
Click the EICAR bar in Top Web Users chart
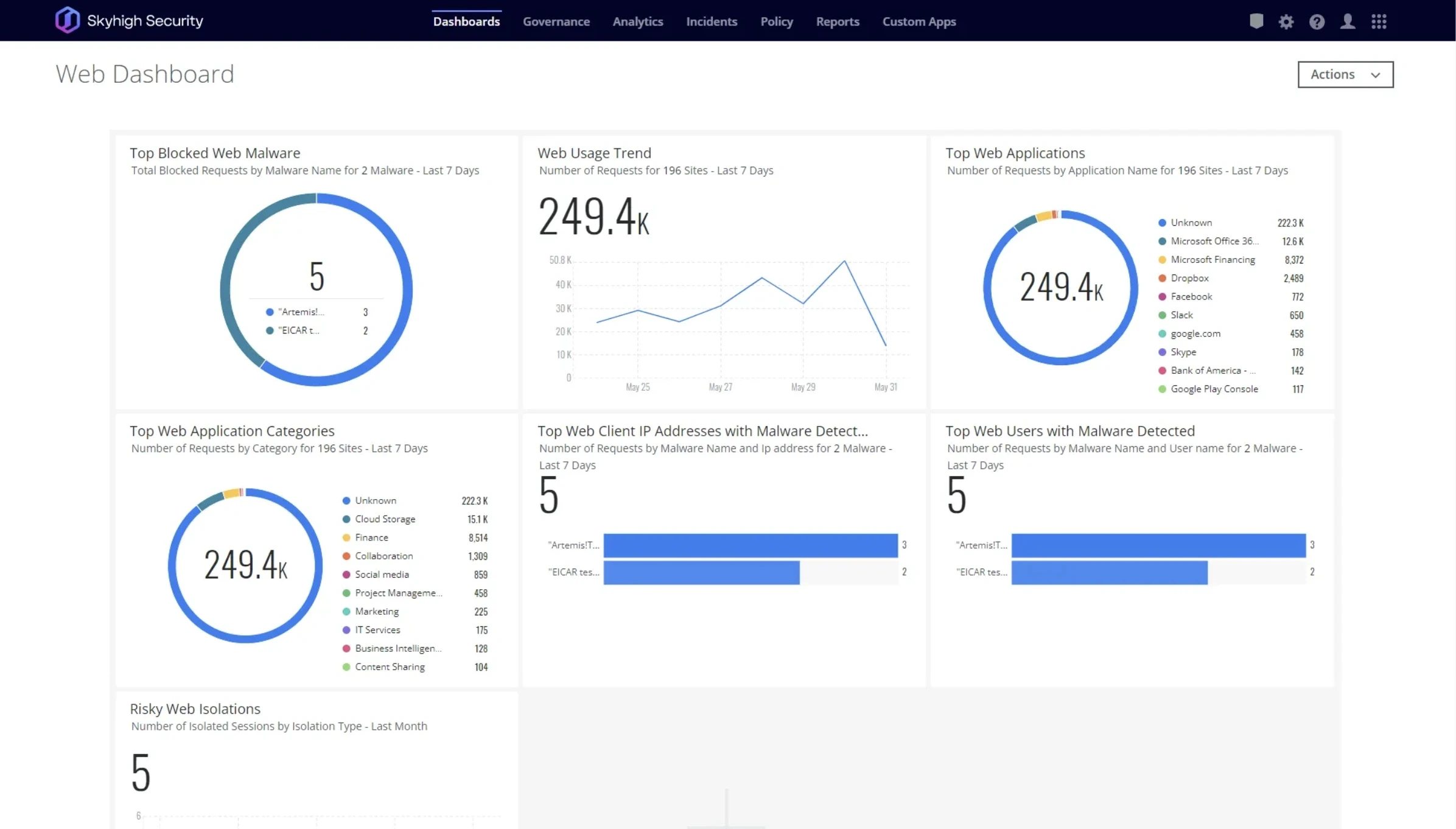tap(1108, 572)
